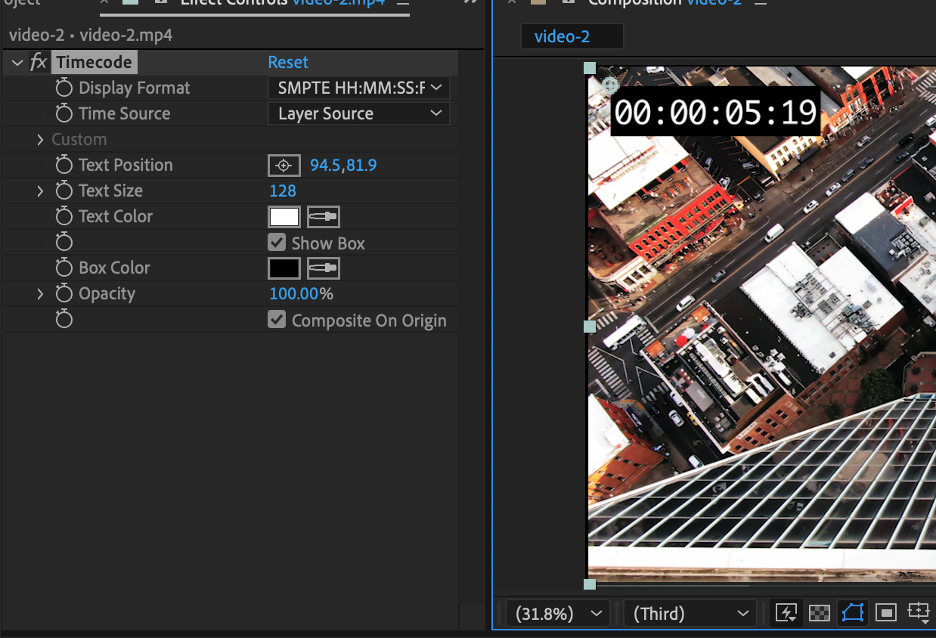Toggle Fast Previews button
The height and width of the screenshot is (638, 936).
[x=786, y=613]
